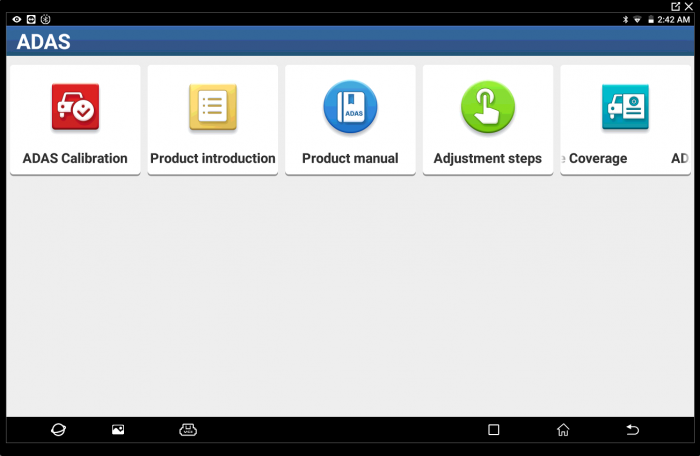Pick the Adjustment steps text label

487,158
